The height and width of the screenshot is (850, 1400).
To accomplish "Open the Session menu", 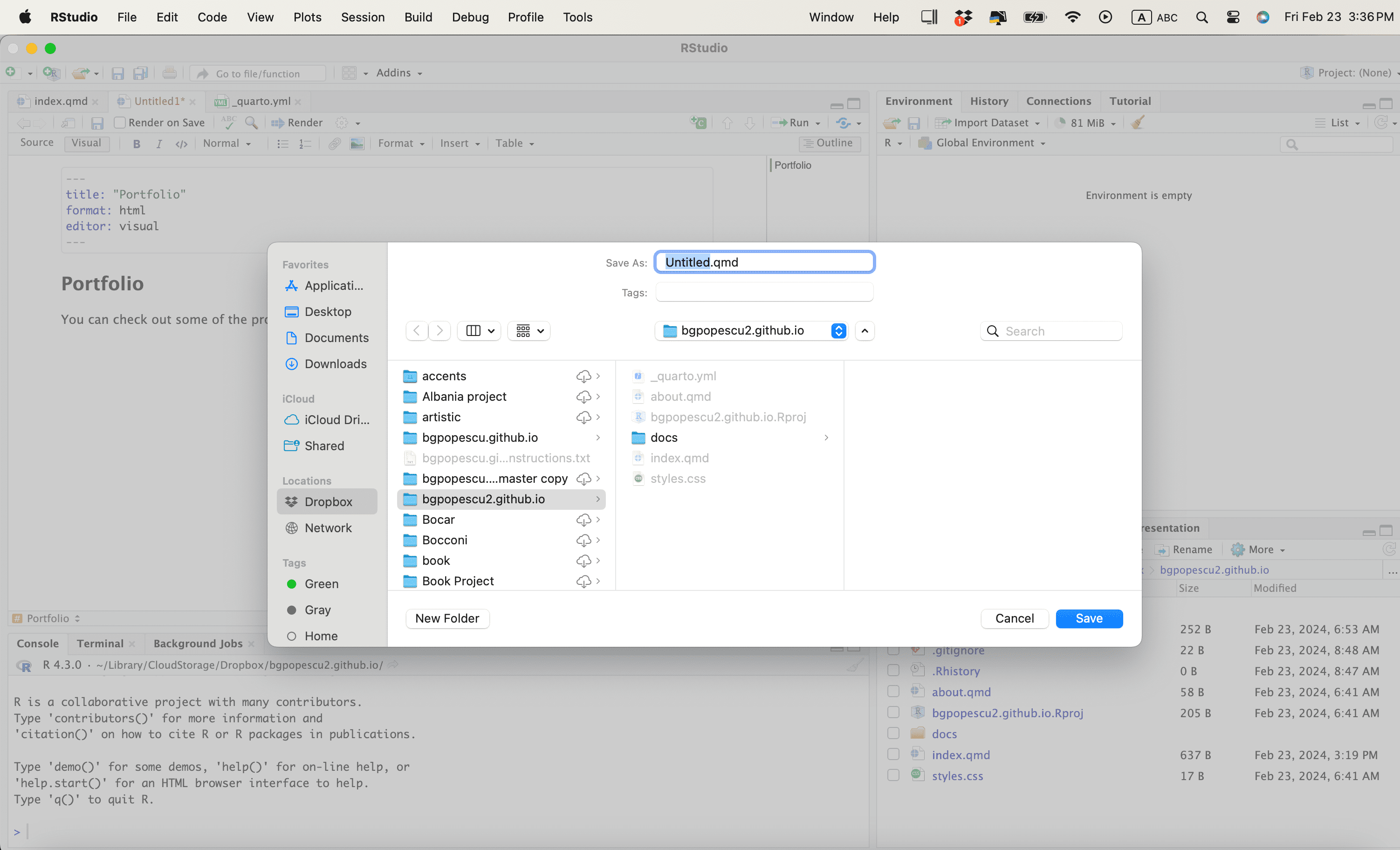I will 363,17.
